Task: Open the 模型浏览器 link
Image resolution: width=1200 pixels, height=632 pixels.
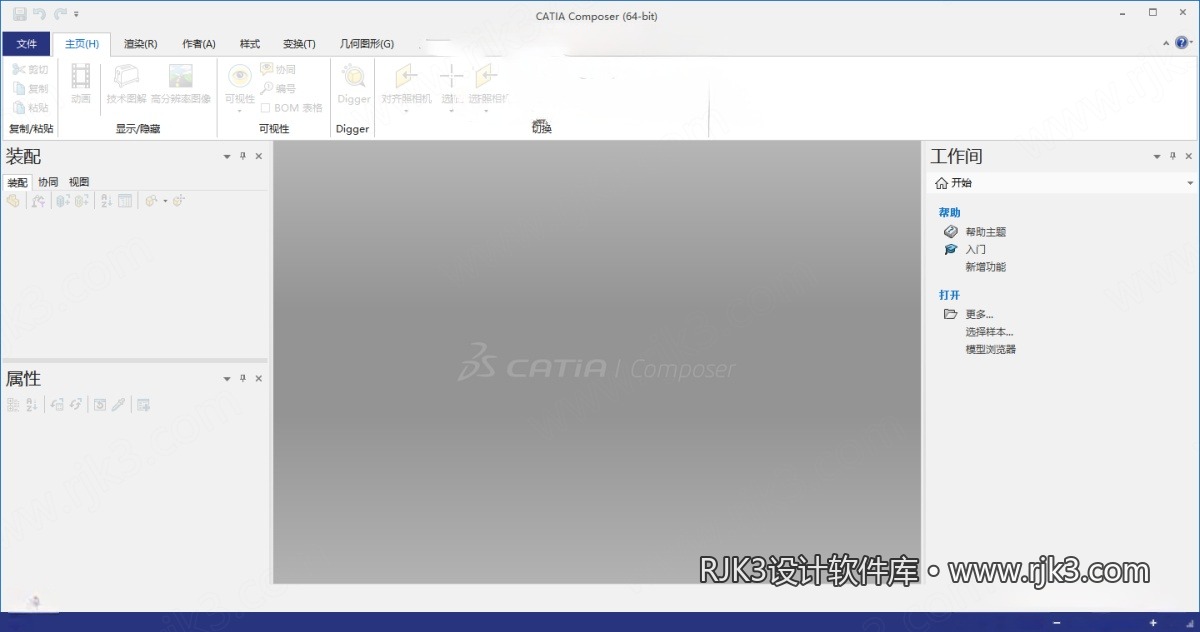Action: click(x=990, y=350)
